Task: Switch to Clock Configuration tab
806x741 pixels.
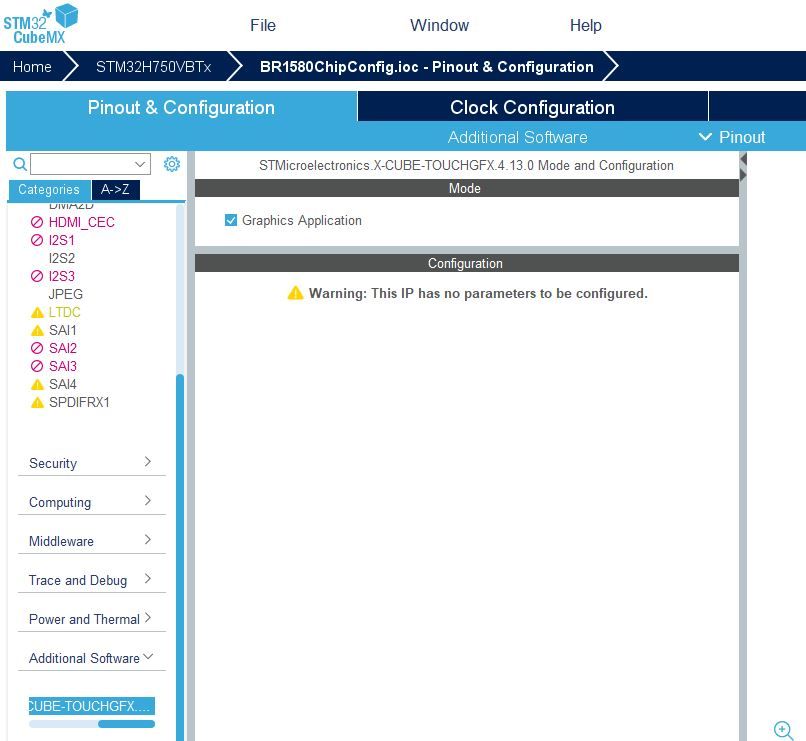Action: (x=533, y=107)
